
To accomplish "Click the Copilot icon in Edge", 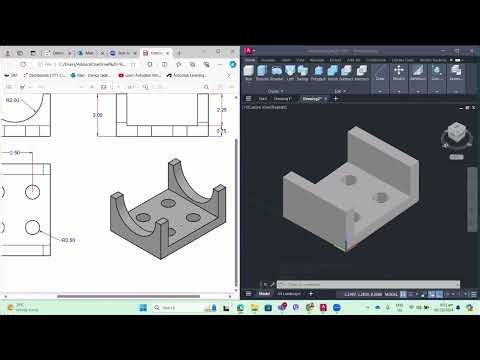I will coord(233,64).
